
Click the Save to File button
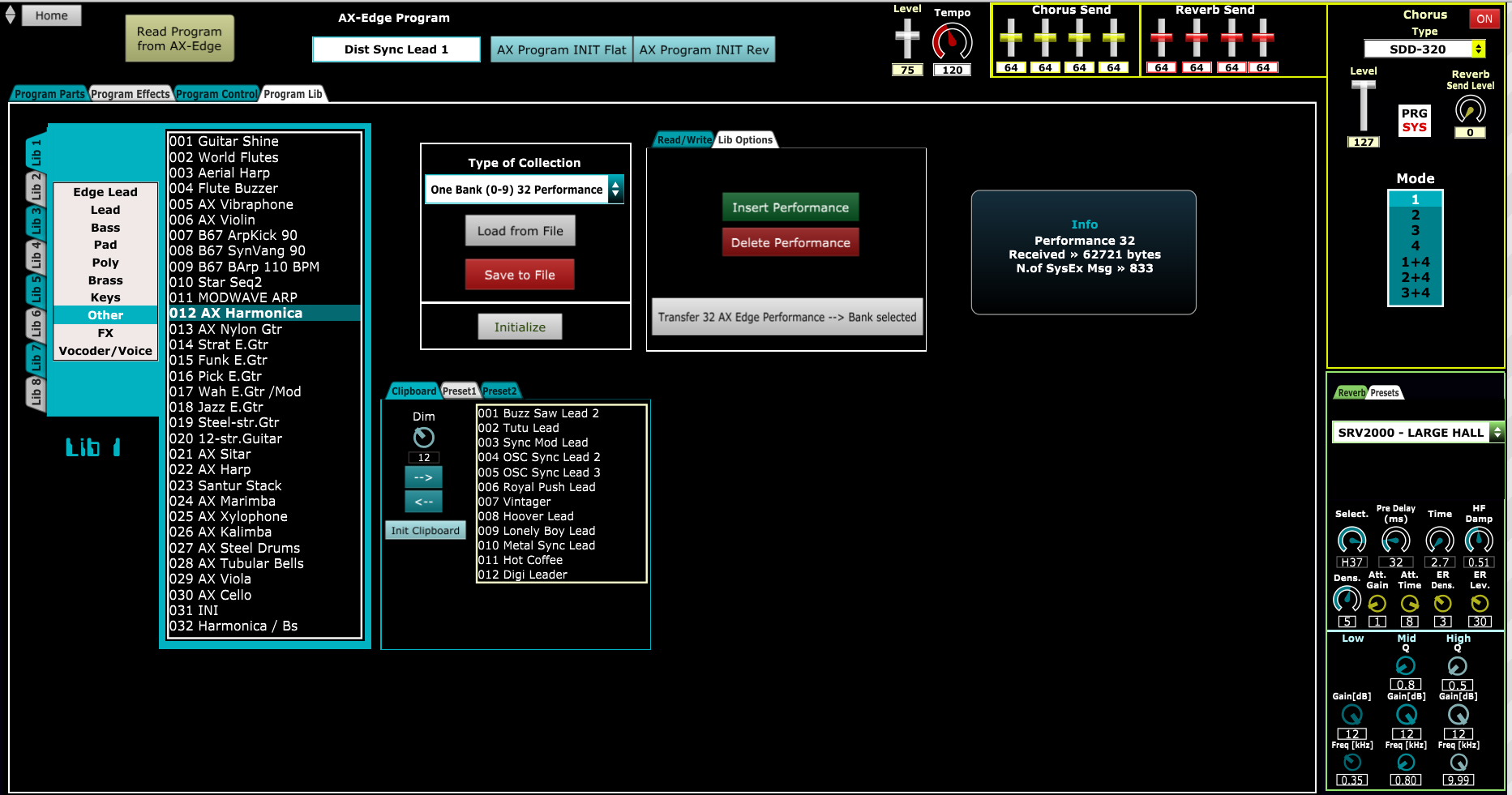click(520, 275)
